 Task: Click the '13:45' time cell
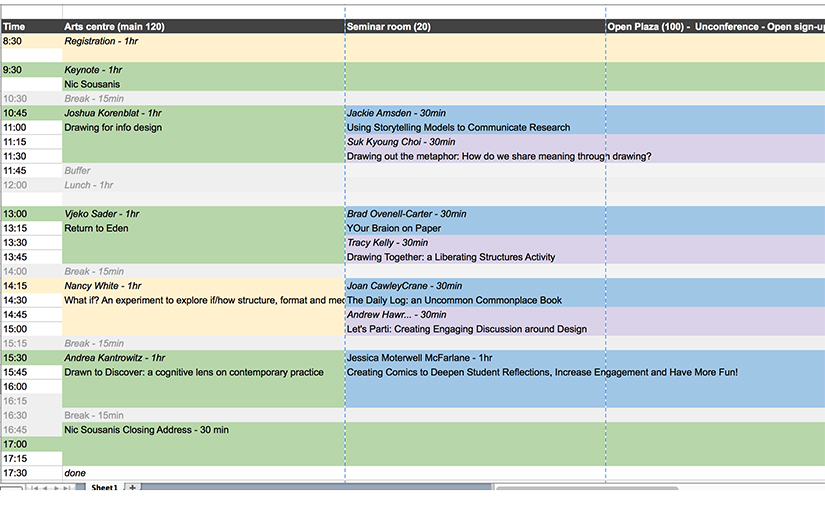coord(32,257)
